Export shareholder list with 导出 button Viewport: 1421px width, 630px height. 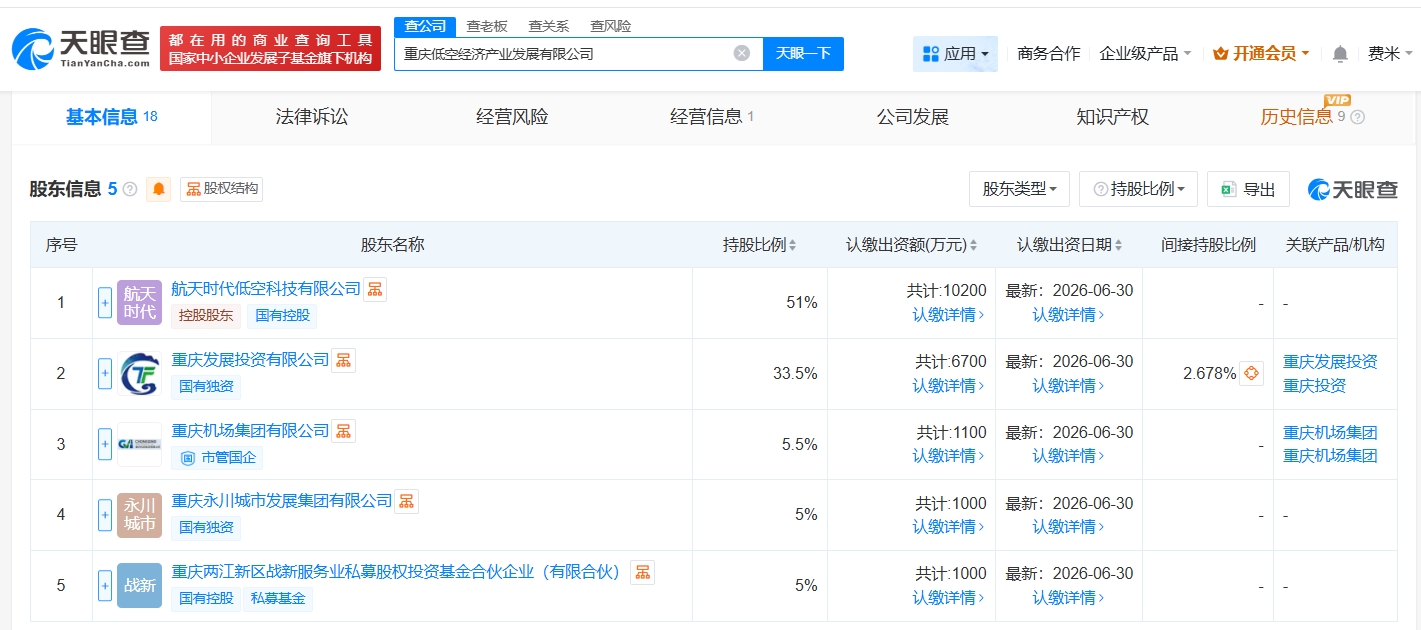(1248, 189)
